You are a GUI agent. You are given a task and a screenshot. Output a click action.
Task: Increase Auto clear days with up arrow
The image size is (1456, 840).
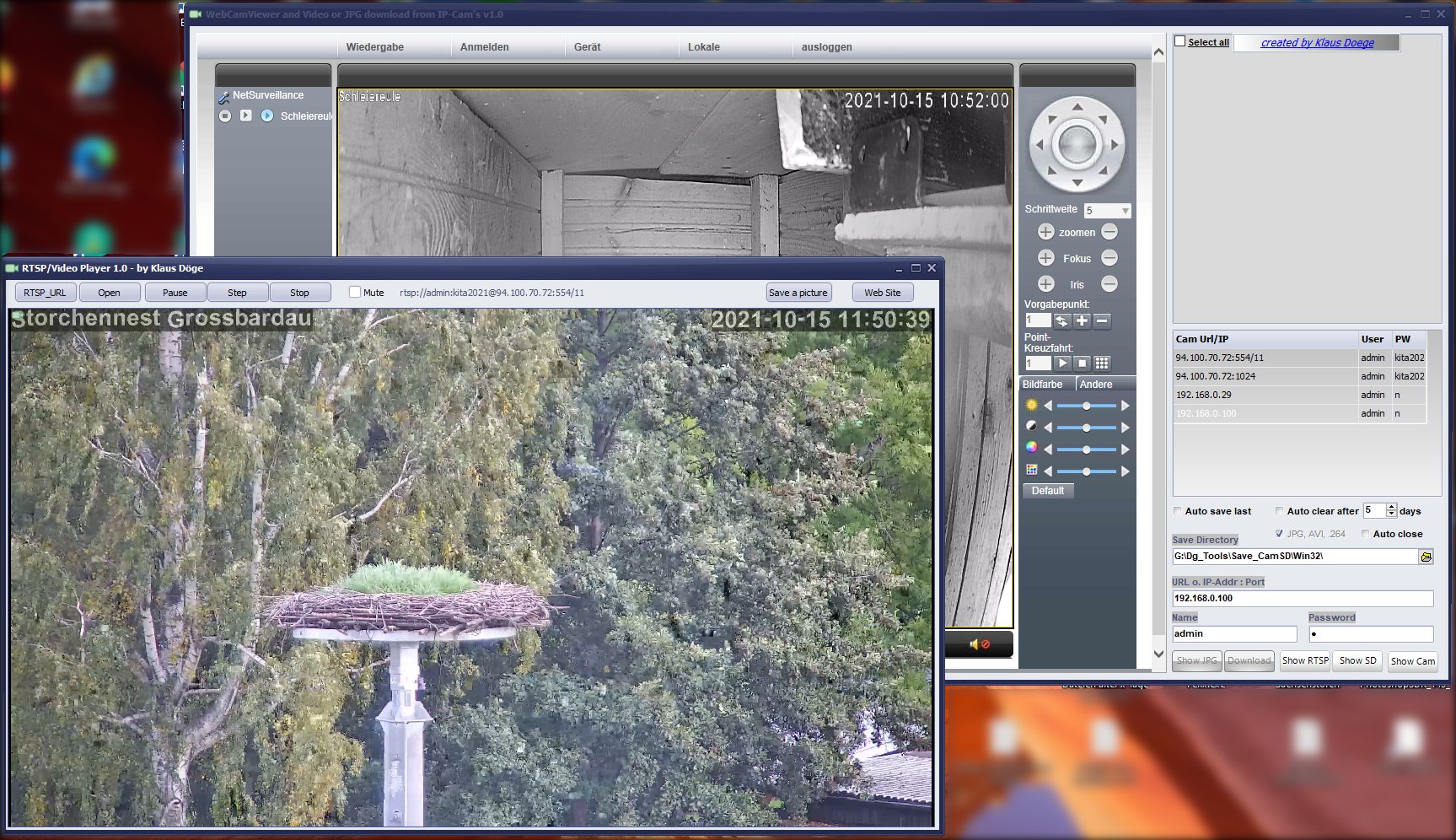pyautogui.click(x=1390, y=507)
